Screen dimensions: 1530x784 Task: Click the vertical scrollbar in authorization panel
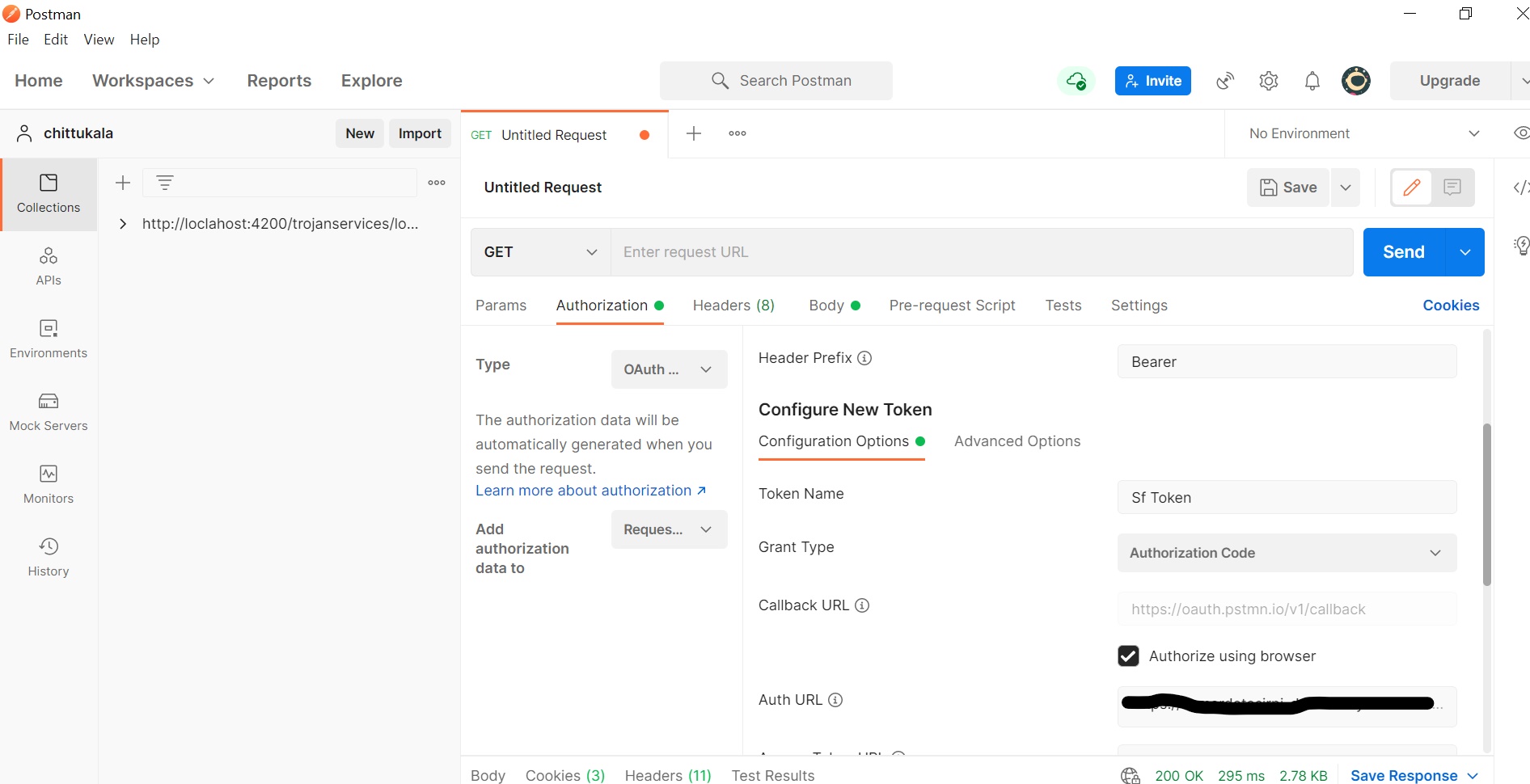click(1486, 504)
